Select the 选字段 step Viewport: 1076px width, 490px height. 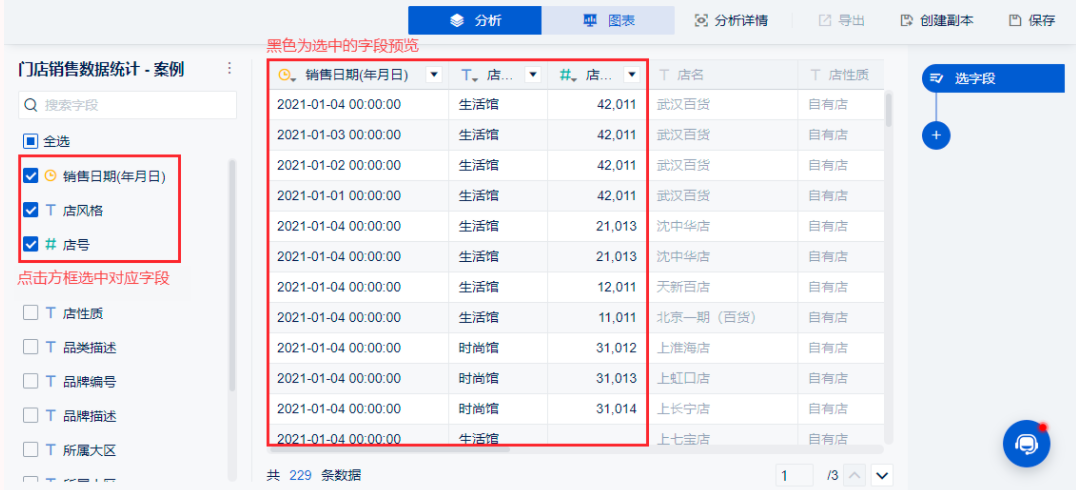(993, 79)
